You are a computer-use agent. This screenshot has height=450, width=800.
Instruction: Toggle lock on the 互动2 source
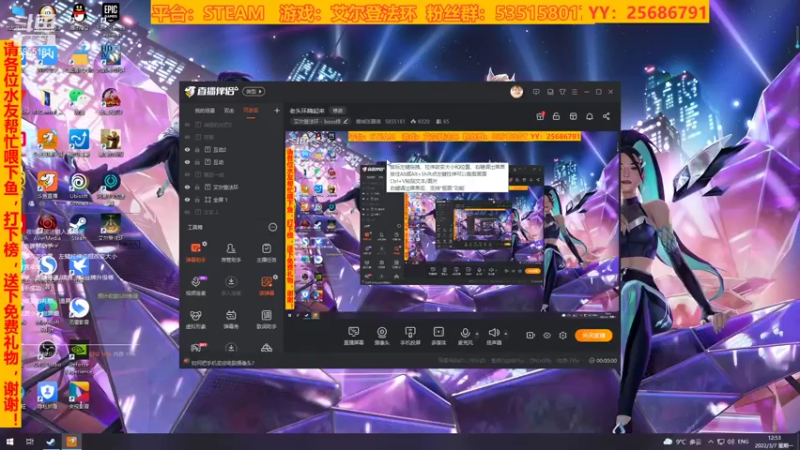pyautogui.click(x=197, y=150)
